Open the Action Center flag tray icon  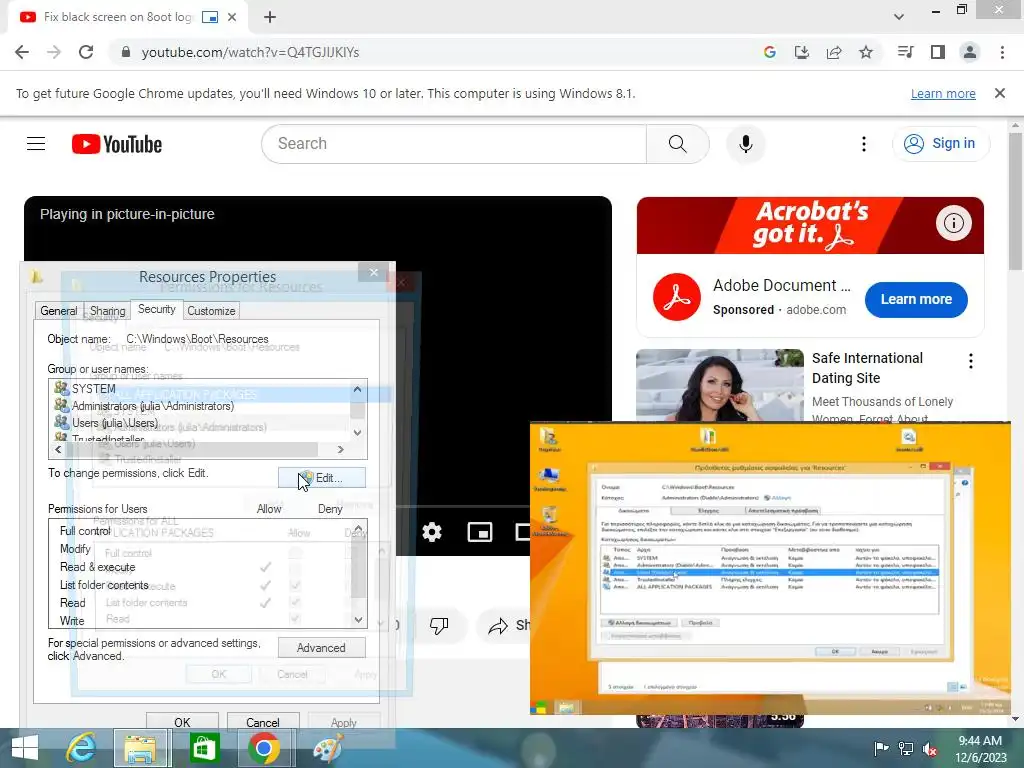coord(881,748)
